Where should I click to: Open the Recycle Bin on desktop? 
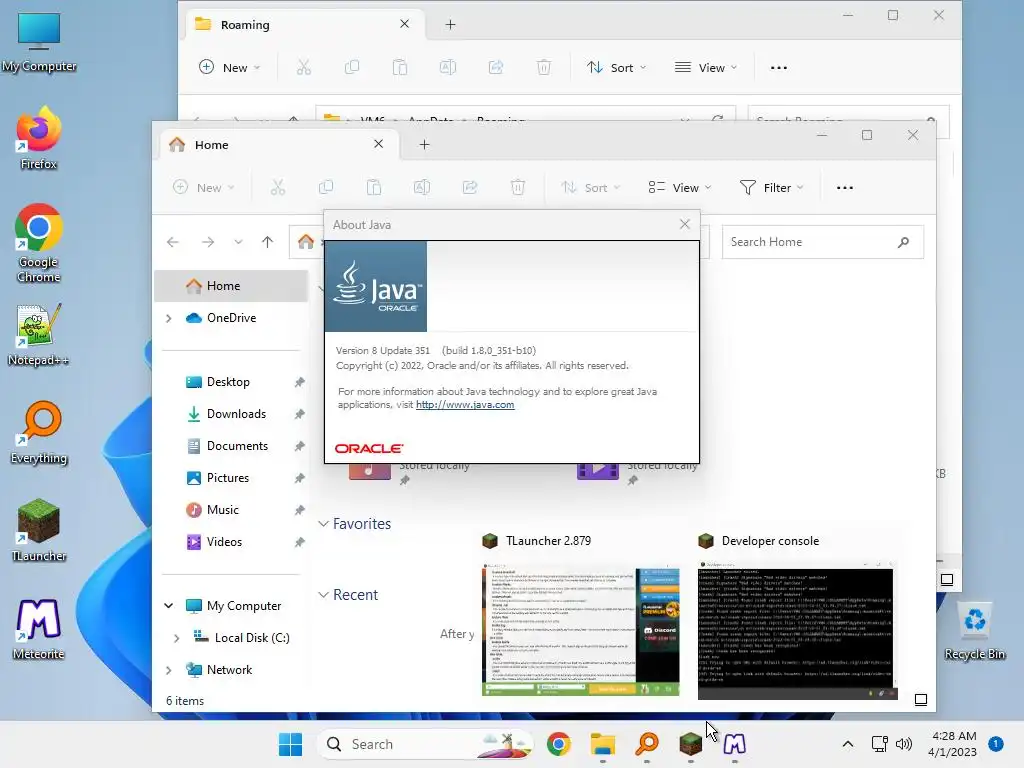tap(974, 630)
